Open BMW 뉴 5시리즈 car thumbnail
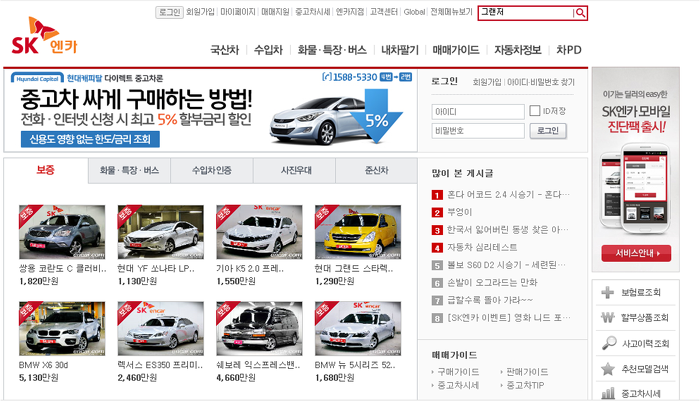The width and height of the screenshot is (700, 401). coord(358,329)
